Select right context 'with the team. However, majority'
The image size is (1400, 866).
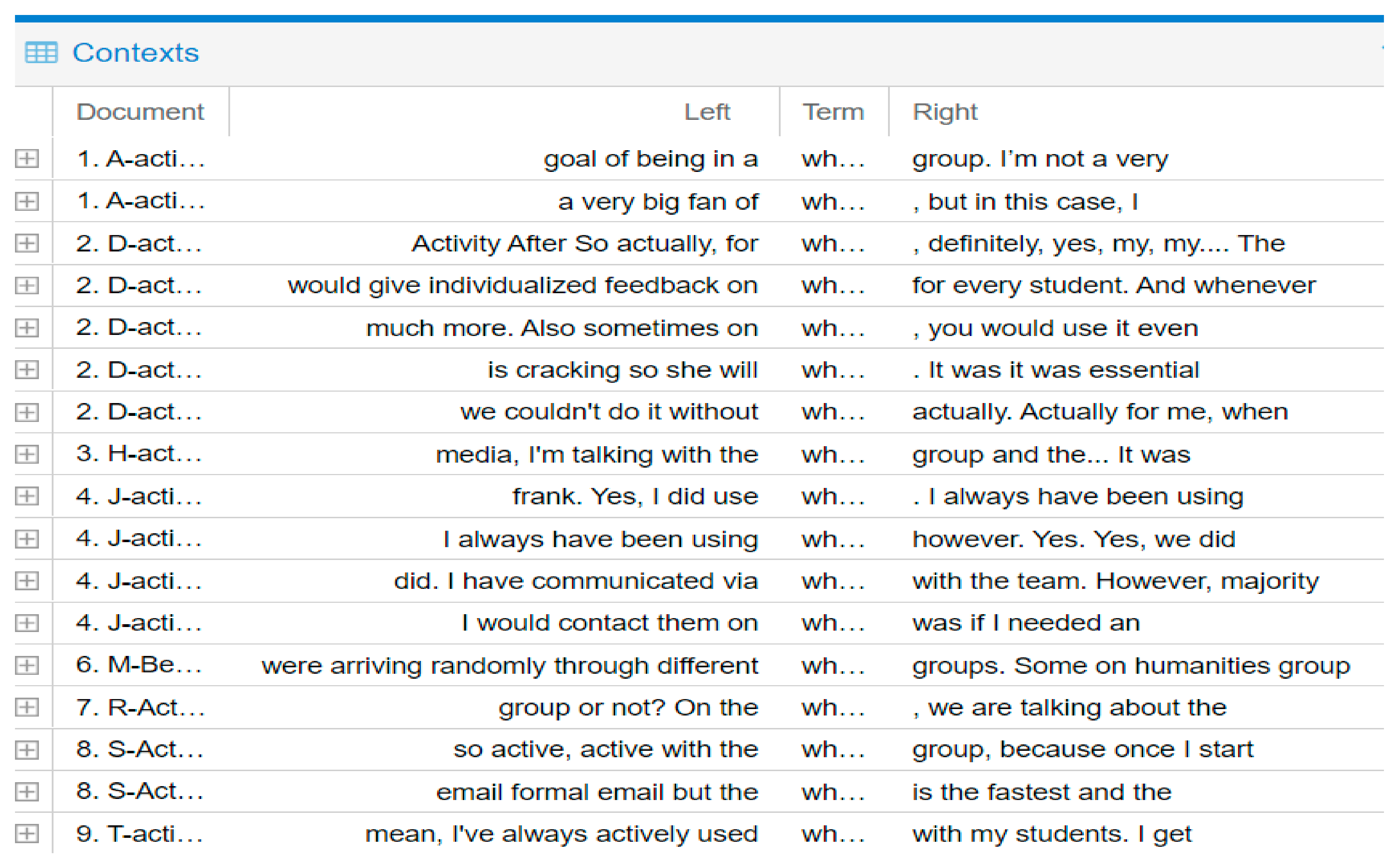pyautogui.click(x=1115, y=581)
